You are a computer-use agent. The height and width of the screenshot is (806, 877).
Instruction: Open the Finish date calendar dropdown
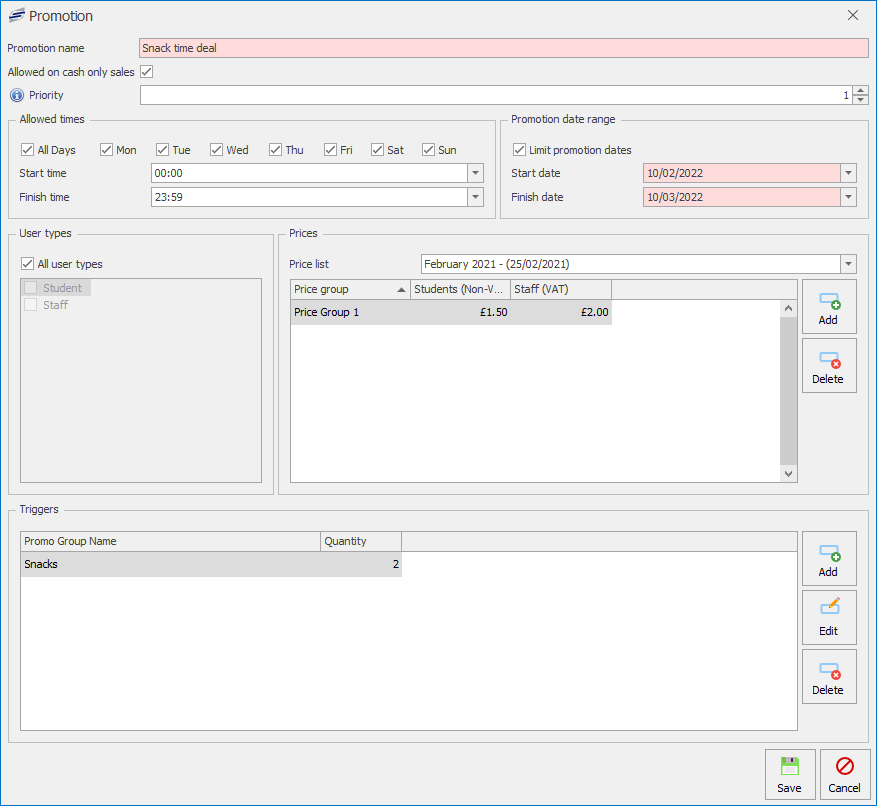(x=848, y=197)
